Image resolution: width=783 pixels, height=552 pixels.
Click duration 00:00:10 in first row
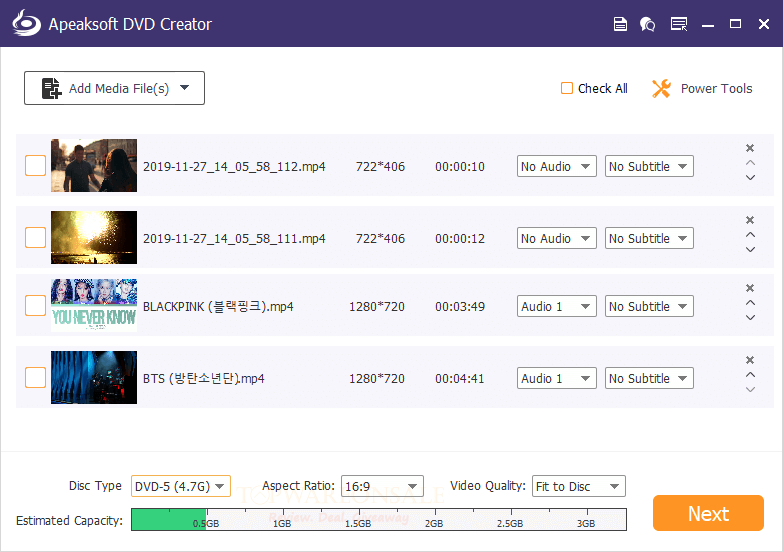point(460,166)
